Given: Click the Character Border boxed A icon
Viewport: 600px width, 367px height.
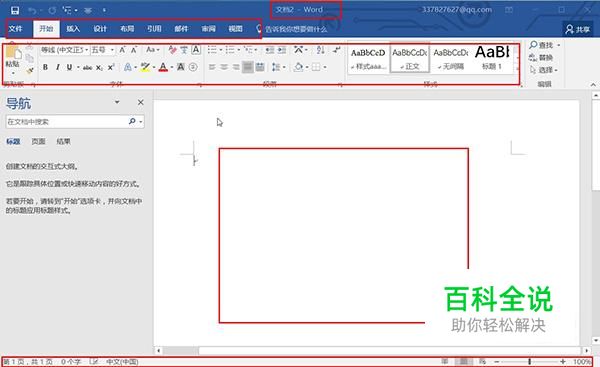Looking at the screenshot, I should 196,50.
